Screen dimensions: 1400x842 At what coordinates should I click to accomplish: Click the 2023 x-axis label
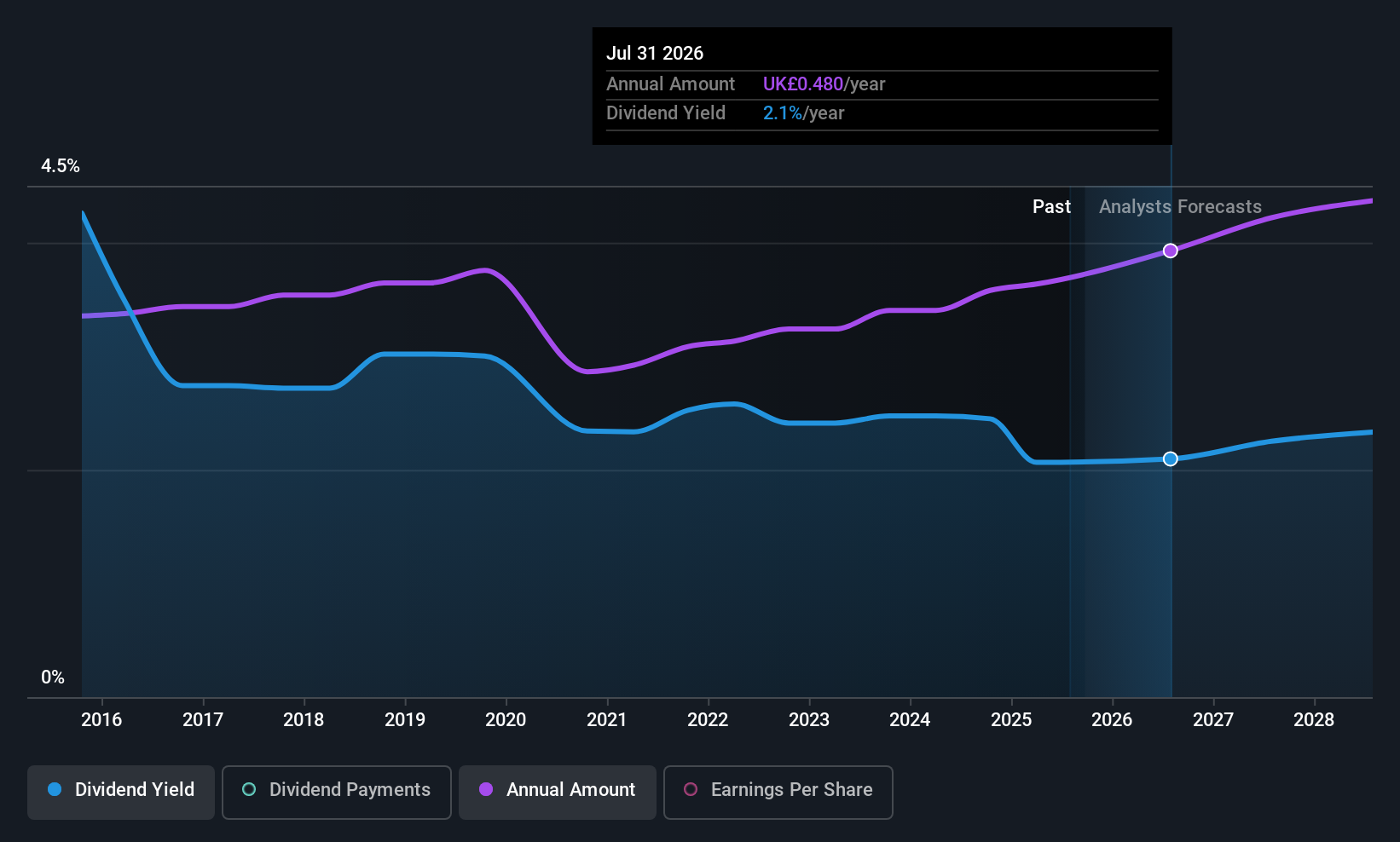[x=809, y=720]
